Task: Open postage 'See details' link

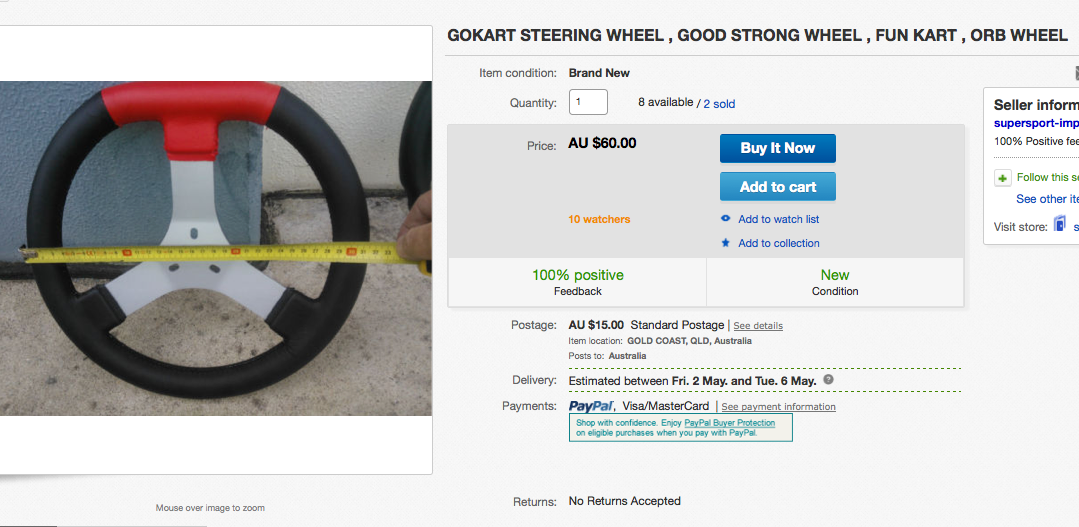Action: pos(758,326)
